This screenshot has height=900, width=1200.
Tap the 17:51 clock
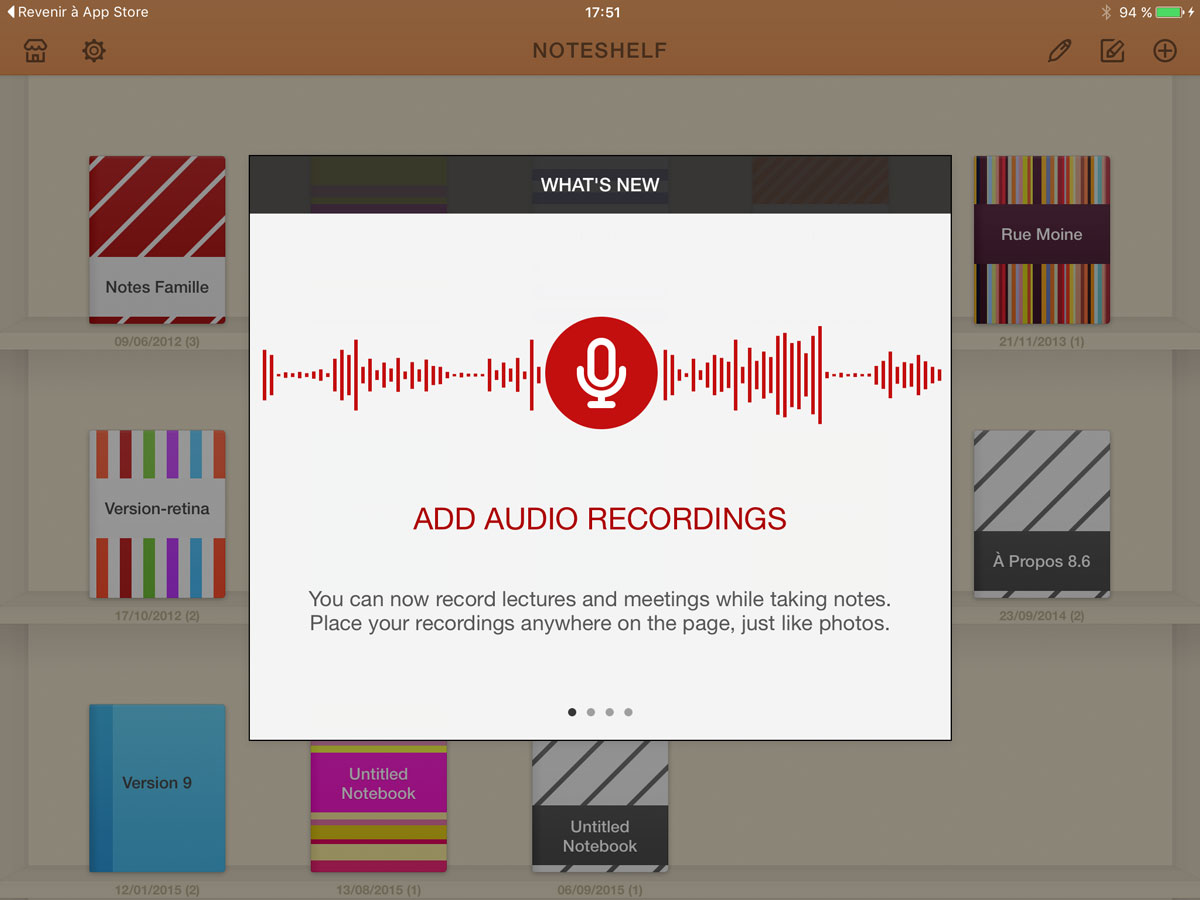point(602,12)
